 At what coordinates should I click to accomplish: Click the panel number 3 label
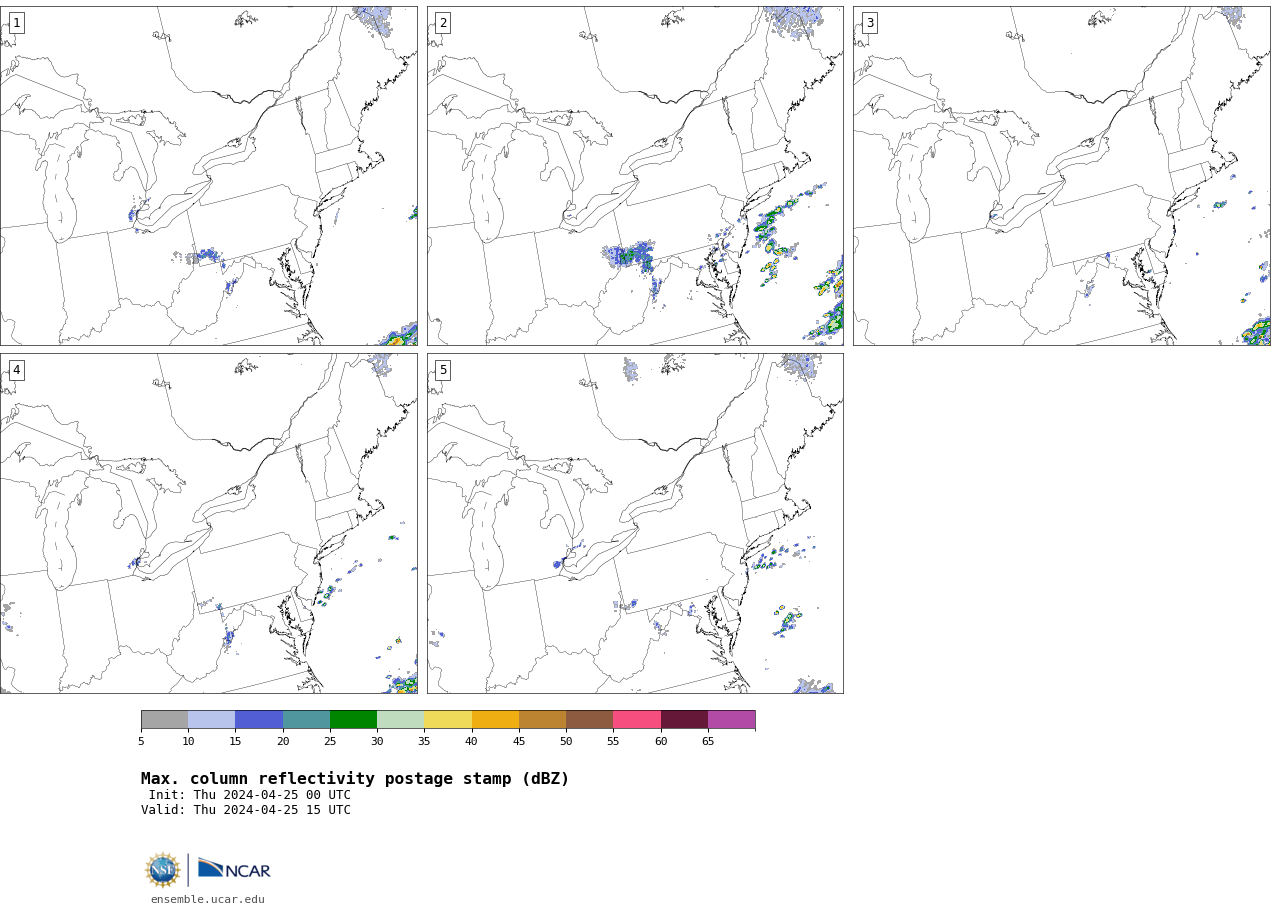pos(869,23)
